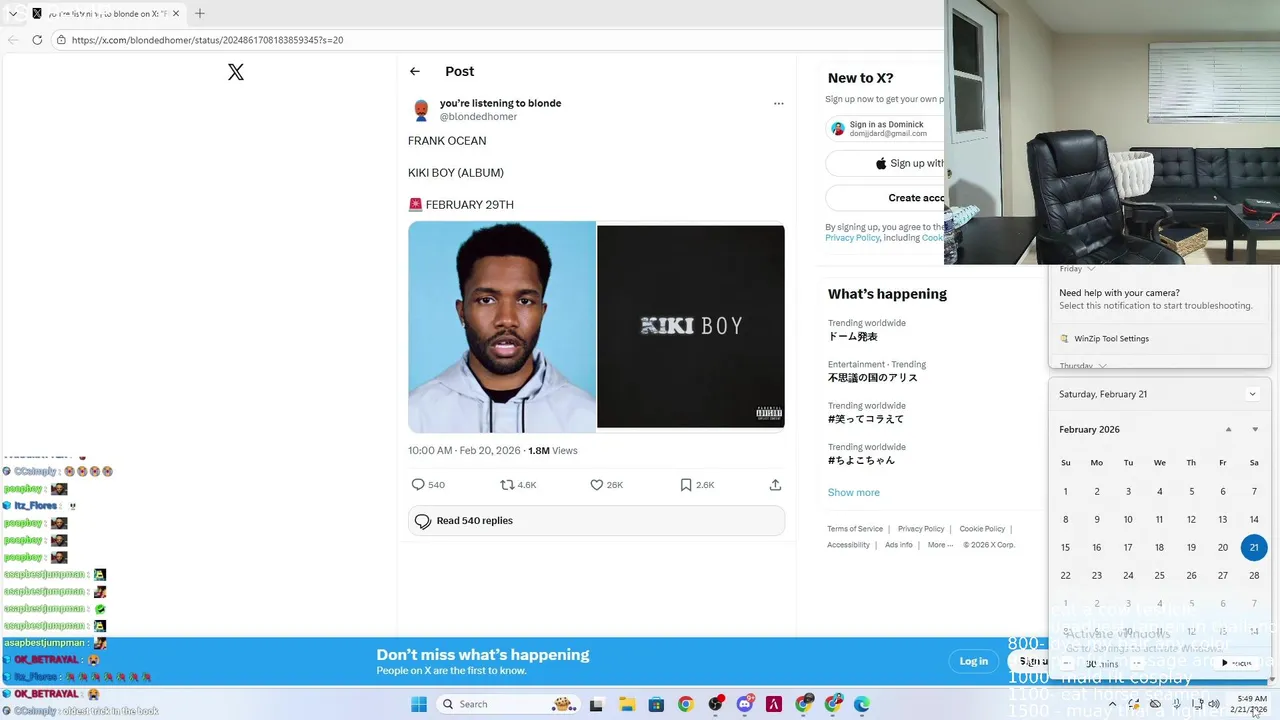1280x720 pixels.
Task: Click the taskbar Search box
Action: 510,704
